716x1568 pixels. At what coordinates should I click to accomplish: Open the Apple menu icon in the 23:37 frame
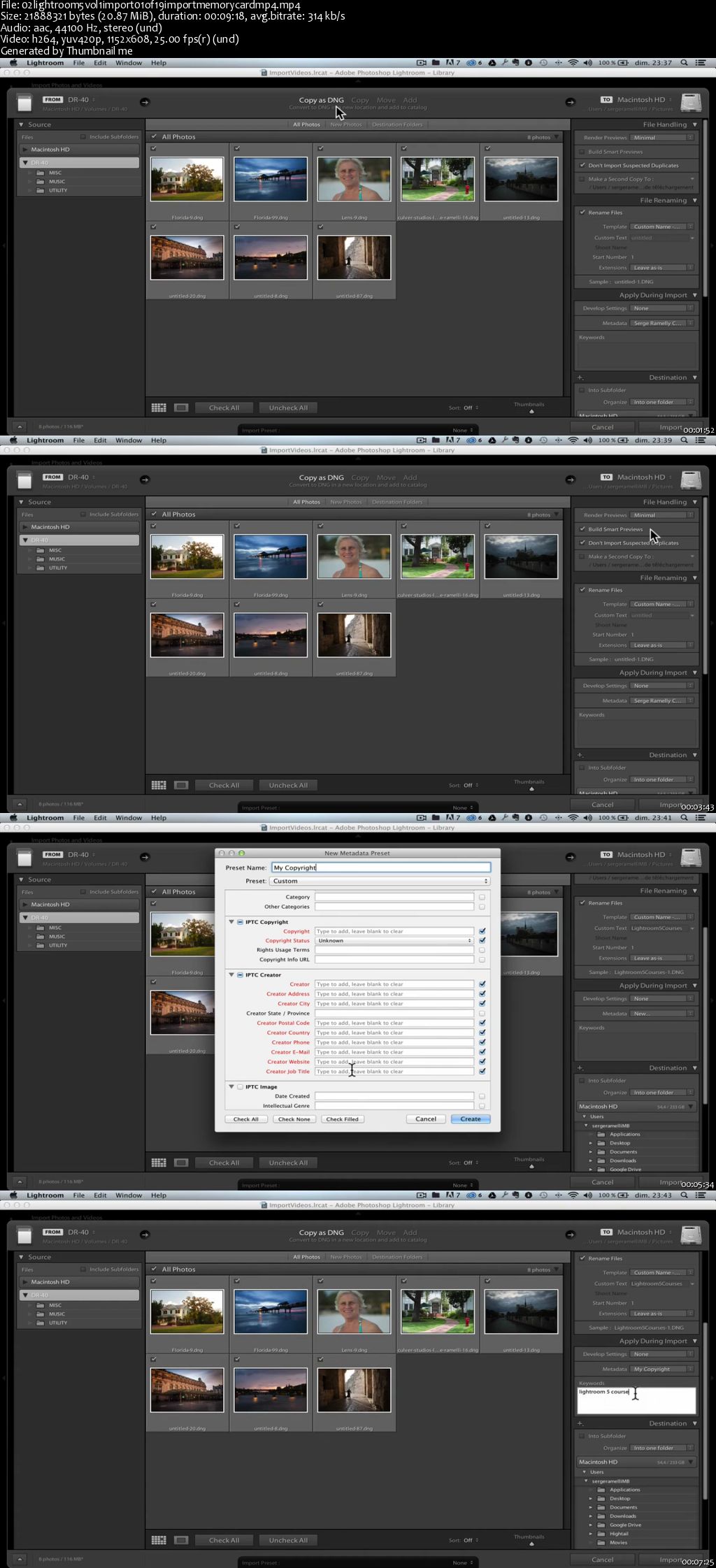[x=13, y=63]
